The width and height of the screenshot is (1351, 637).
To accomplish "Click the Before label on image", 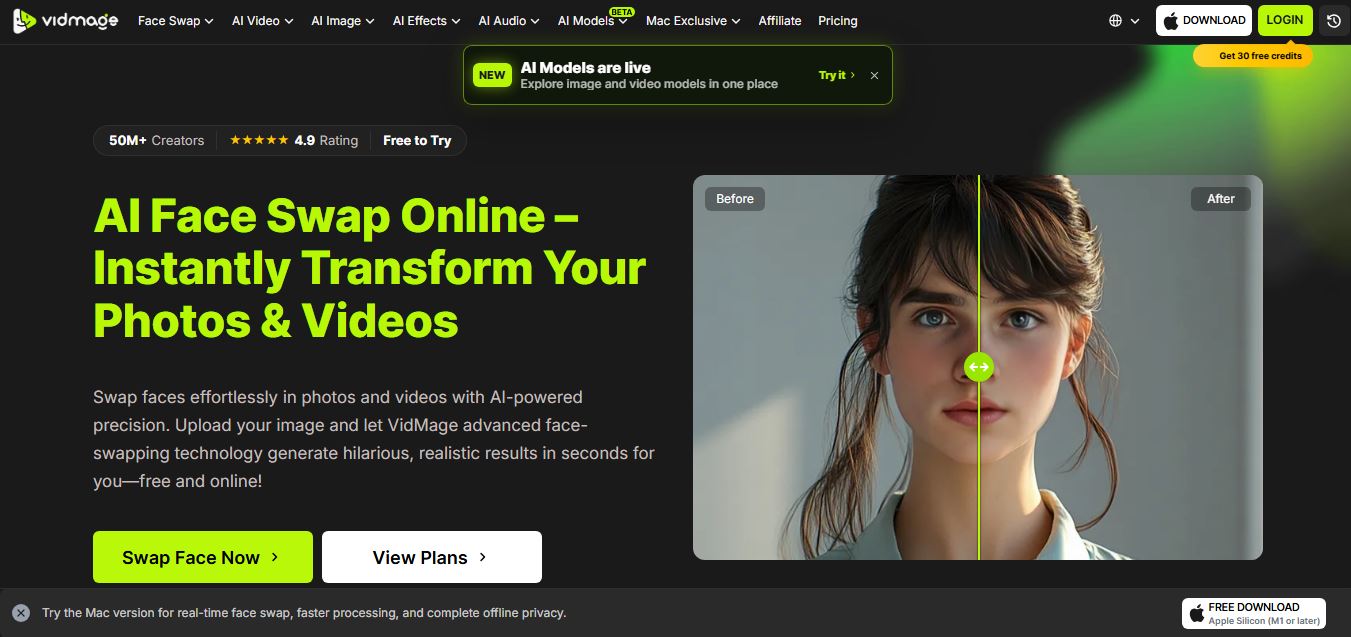I will (735, 198).
